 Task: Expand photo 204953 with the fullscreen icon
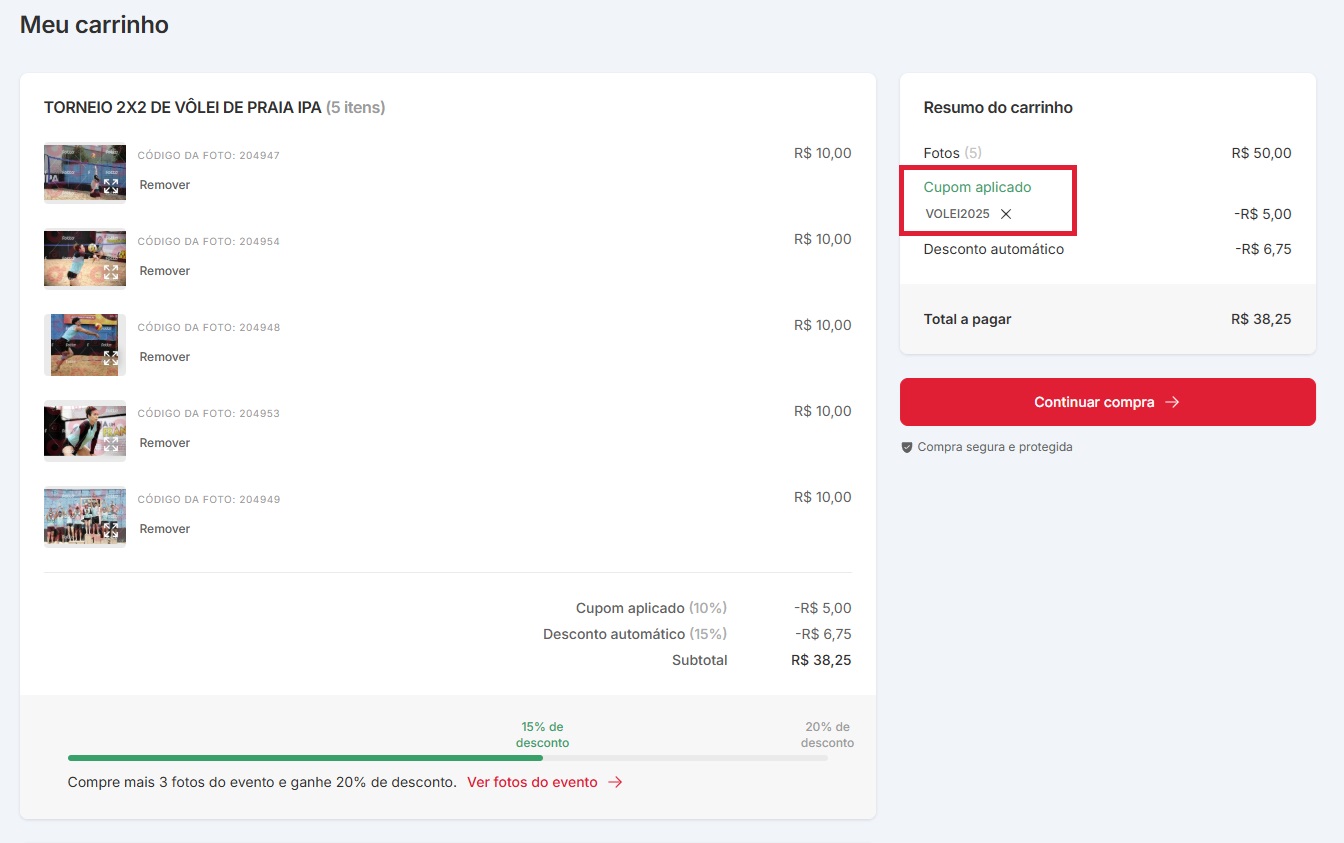tap(111, 444)
